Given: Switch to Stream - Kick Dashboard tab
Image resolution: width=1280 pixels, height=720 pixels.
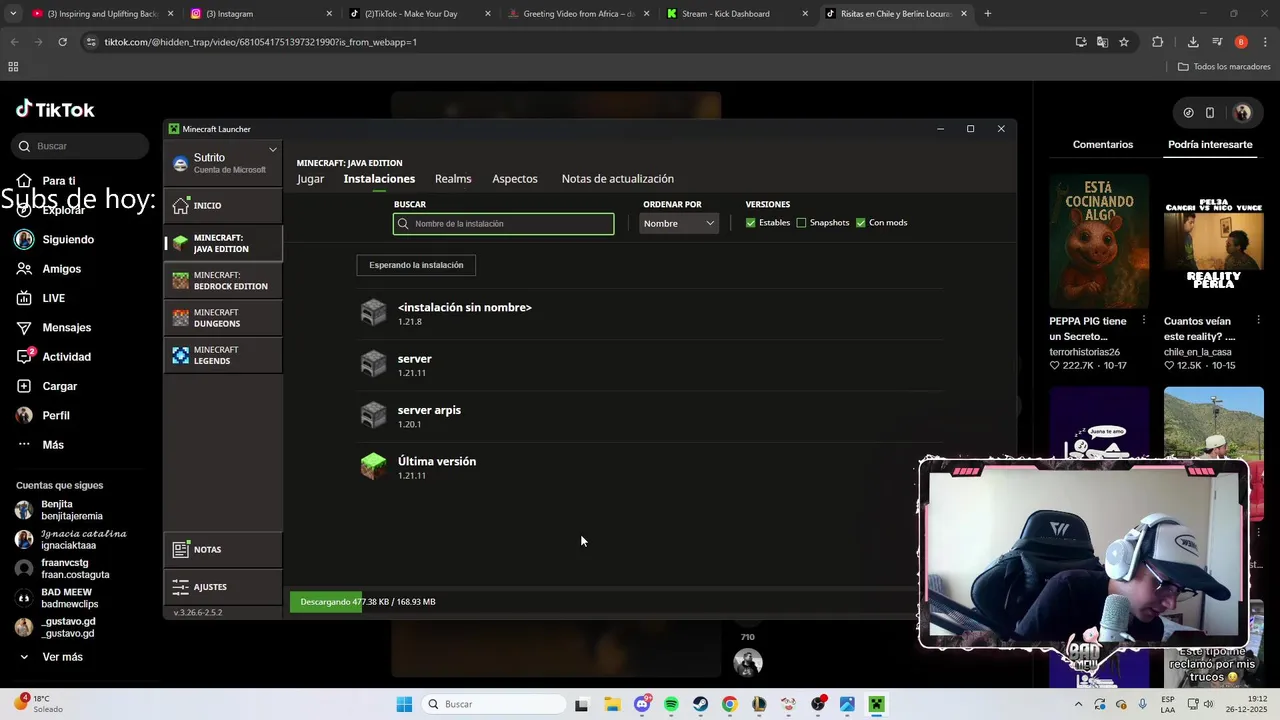Looking at the screenshot, I should point(738,14).
